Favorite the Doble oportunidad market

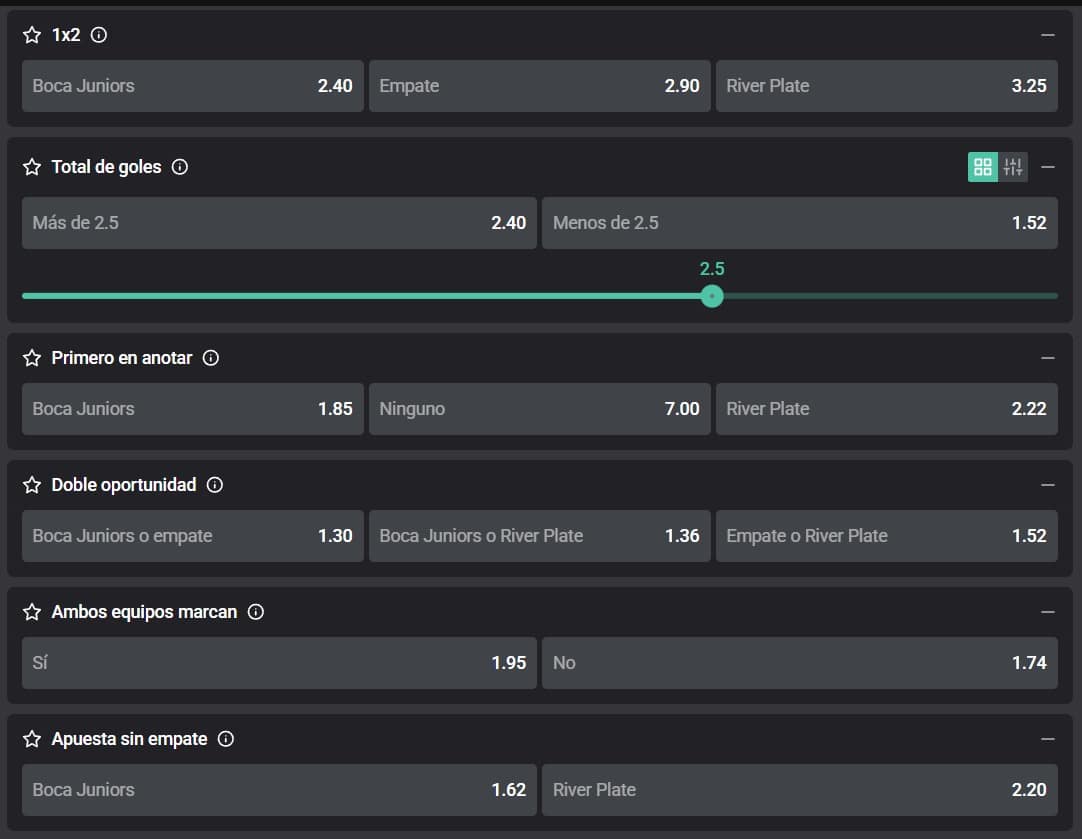pyautogui.click(x=32, y=485)
